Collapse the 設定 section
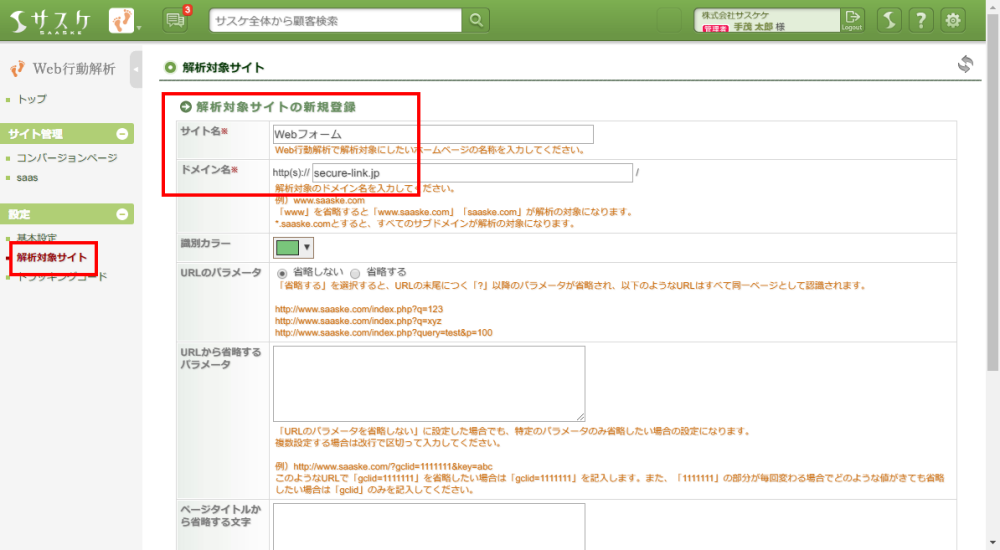Viewport: 1000px width, 550px height. pos(122,214)
